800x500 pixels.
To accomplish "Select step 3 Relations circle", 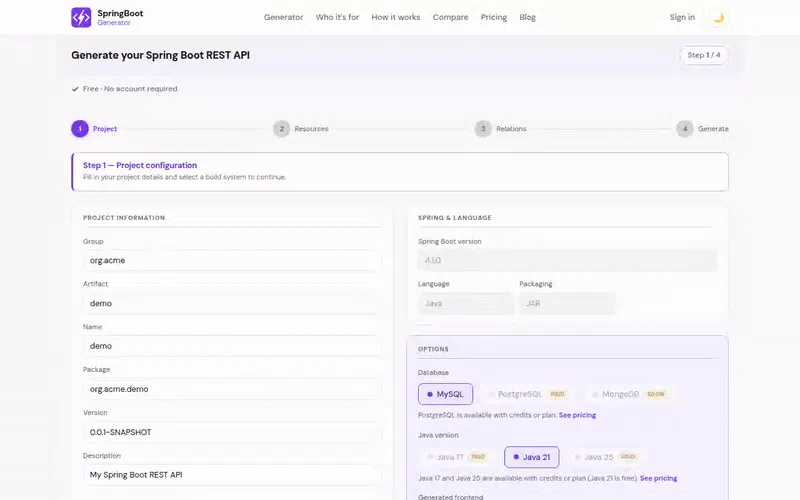I will 483,129.
